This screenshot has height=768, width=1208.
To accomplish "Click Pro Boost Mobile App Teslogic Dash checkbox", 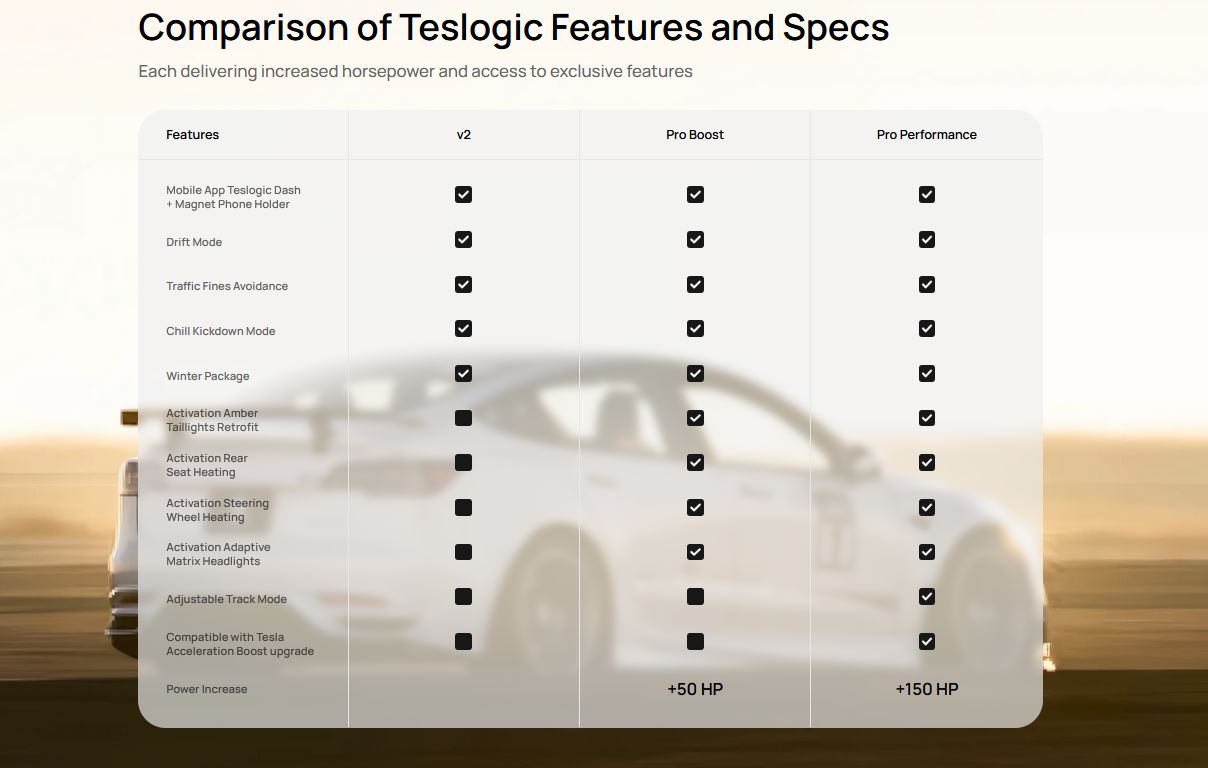I will click(x=695, y=195).
